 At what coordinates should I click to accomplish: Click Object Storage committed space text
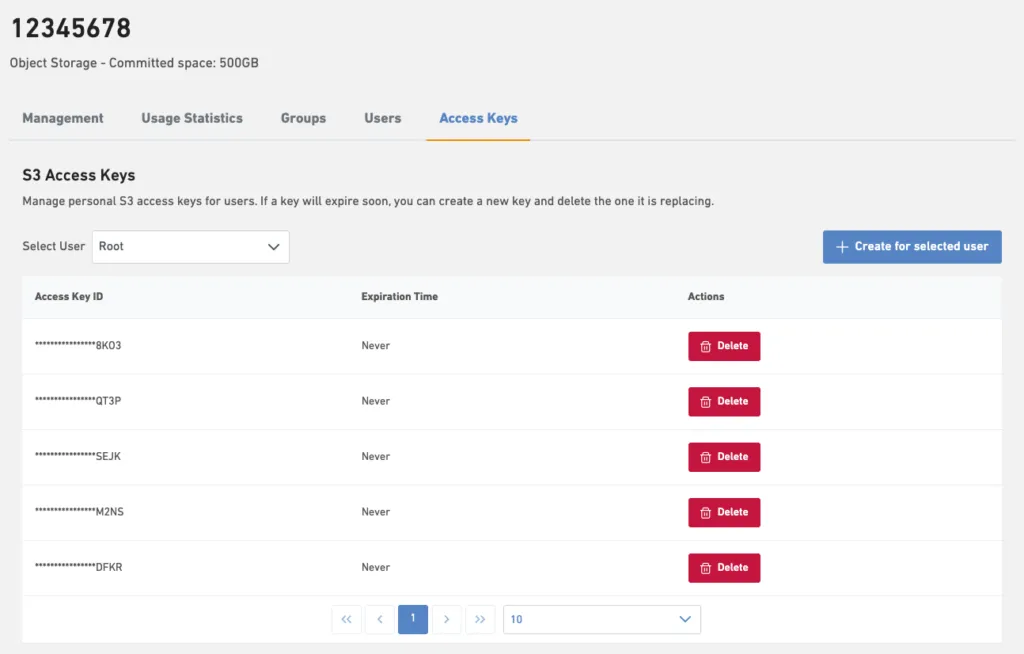click(134, 63)
